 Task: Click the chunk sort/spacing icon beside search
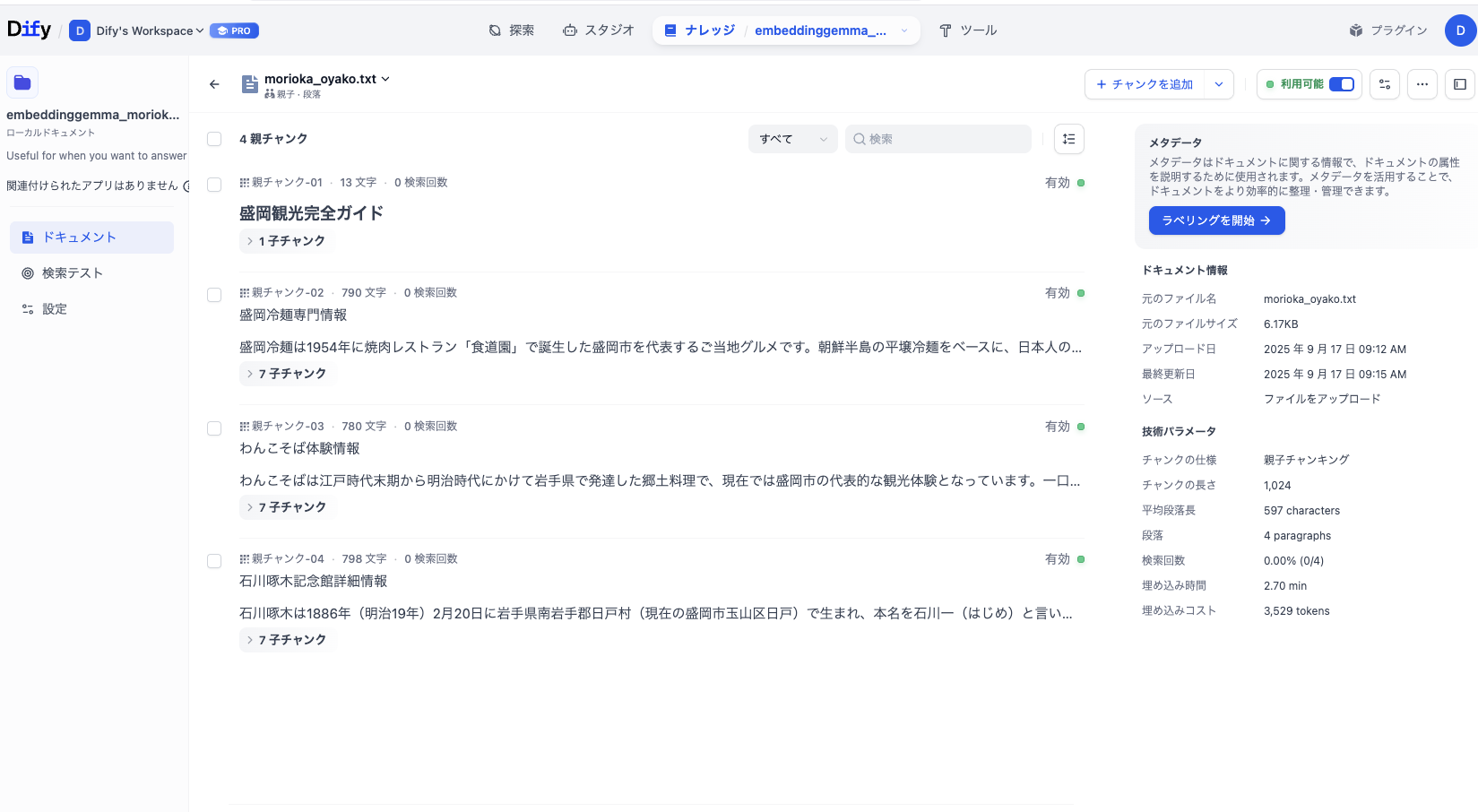pos(1067,139)
